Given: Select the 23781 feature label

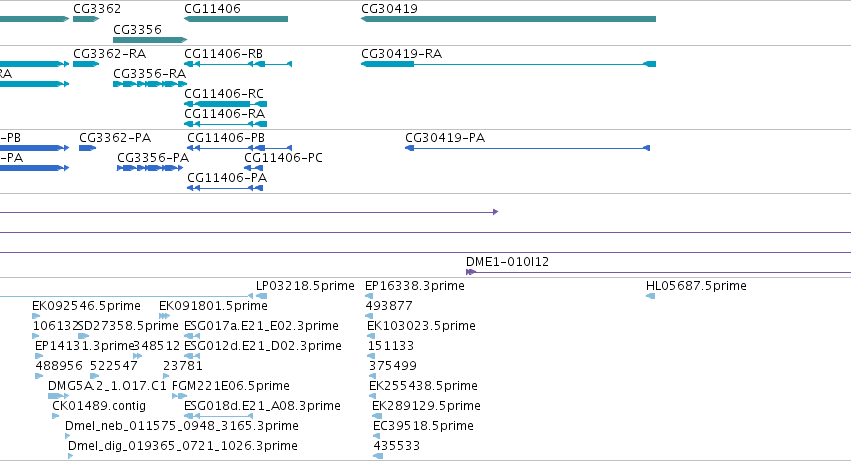Looking at the screenshot, I should pos(183,366).
